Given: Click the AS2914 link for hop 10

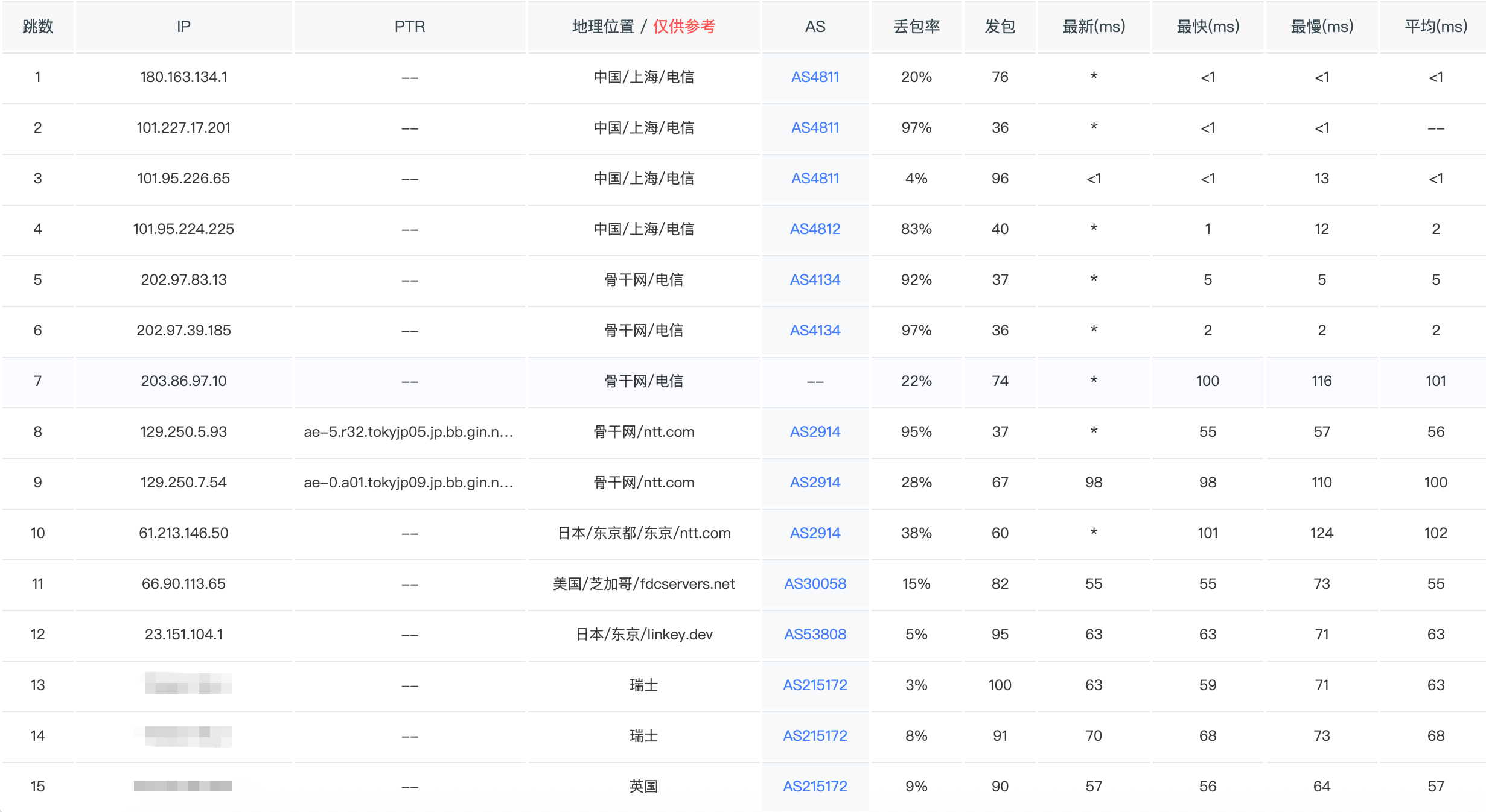Looking at the screenshot, I should click(815, 533).
